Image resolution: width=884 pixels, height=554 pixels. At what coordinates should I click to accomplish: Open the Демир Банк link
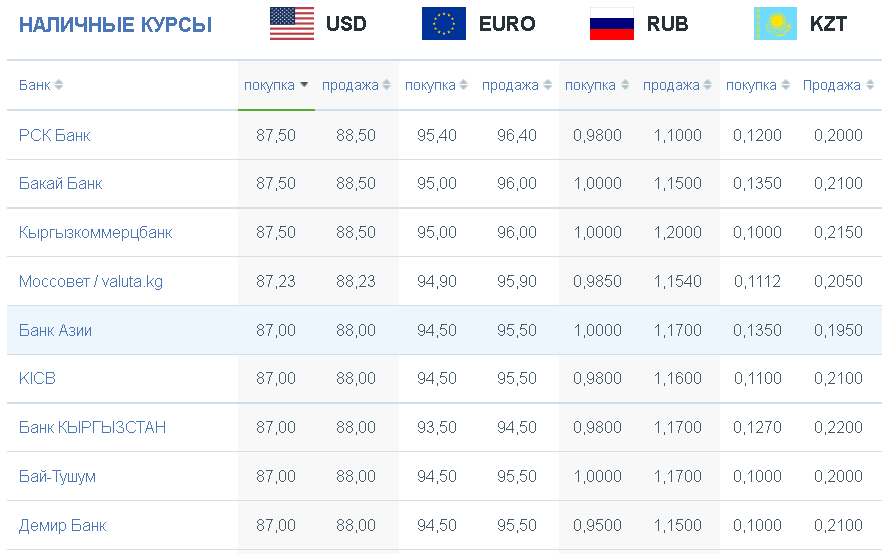tap(63, 525)
